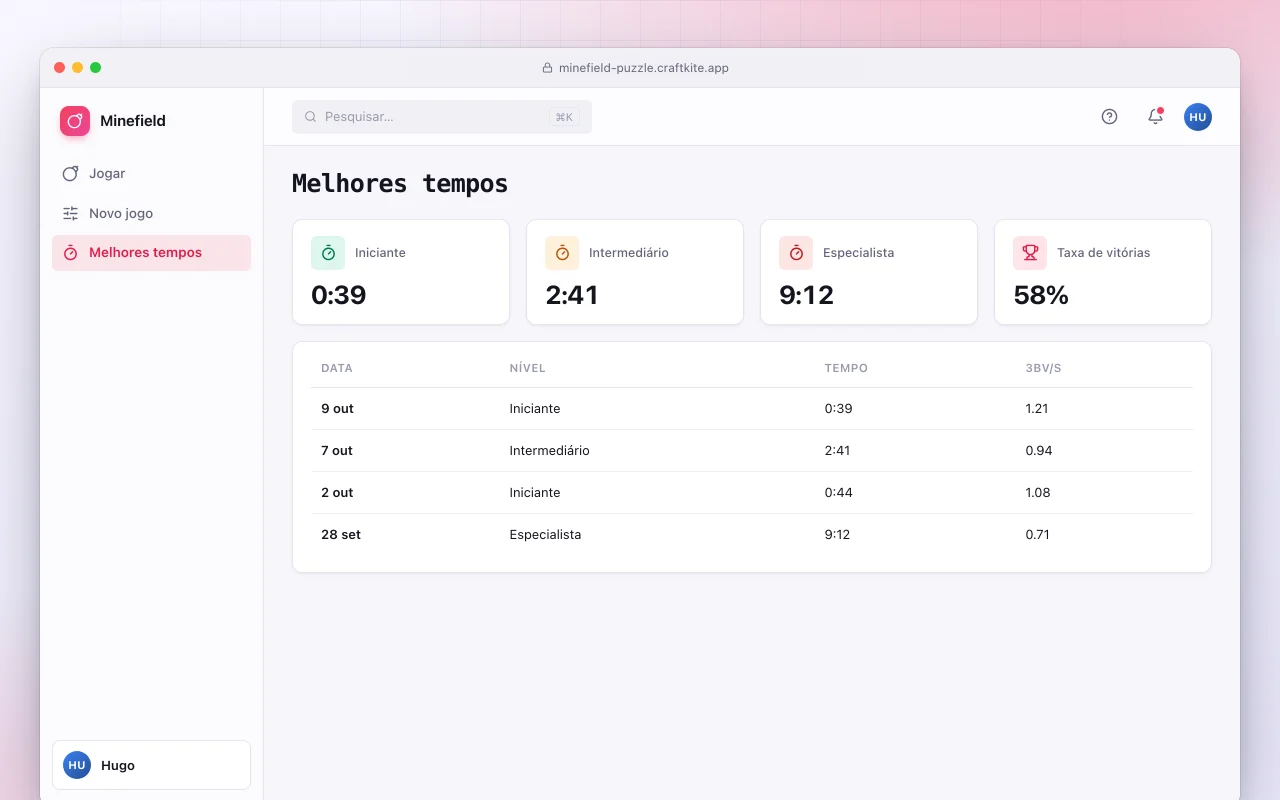Click the TEMPO column header
The height and width of the screenshot is (800, 1280).
tap(846, 368)
